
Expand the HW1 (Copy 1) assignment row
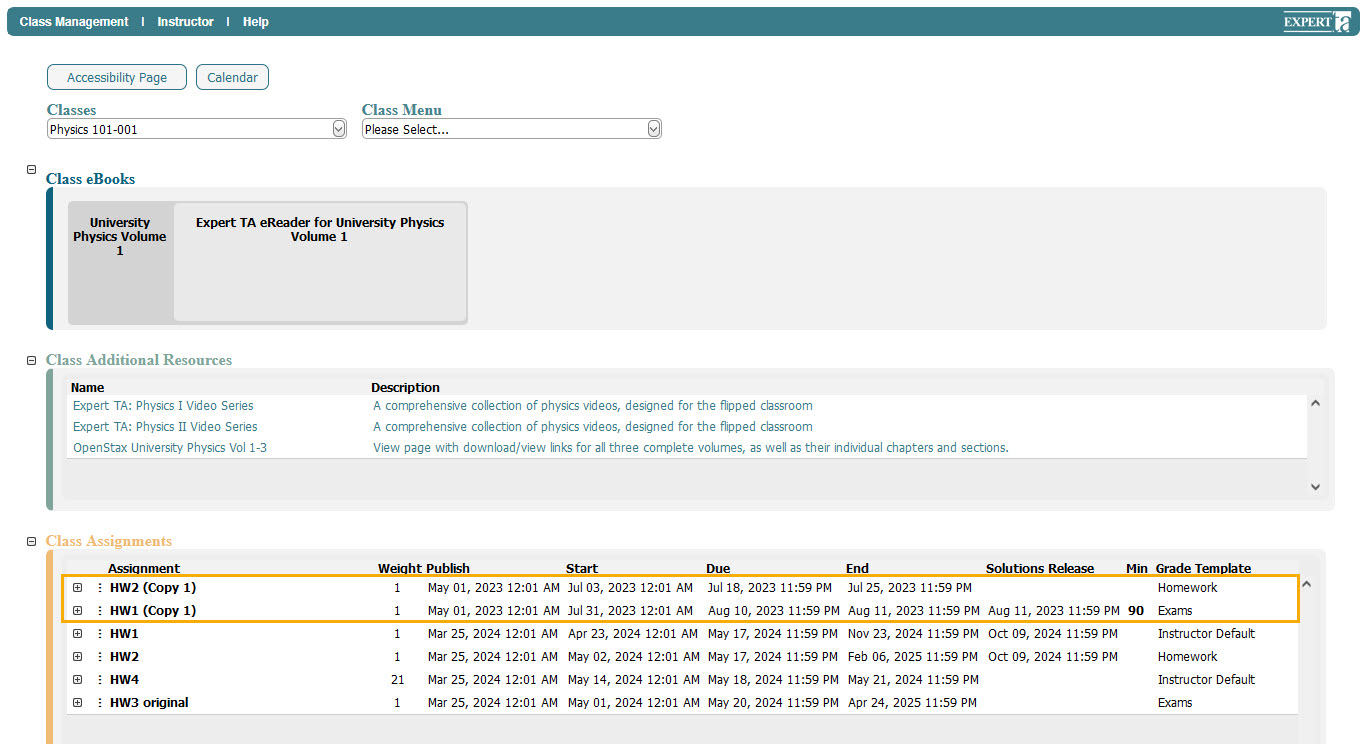[x=77, y=611]
